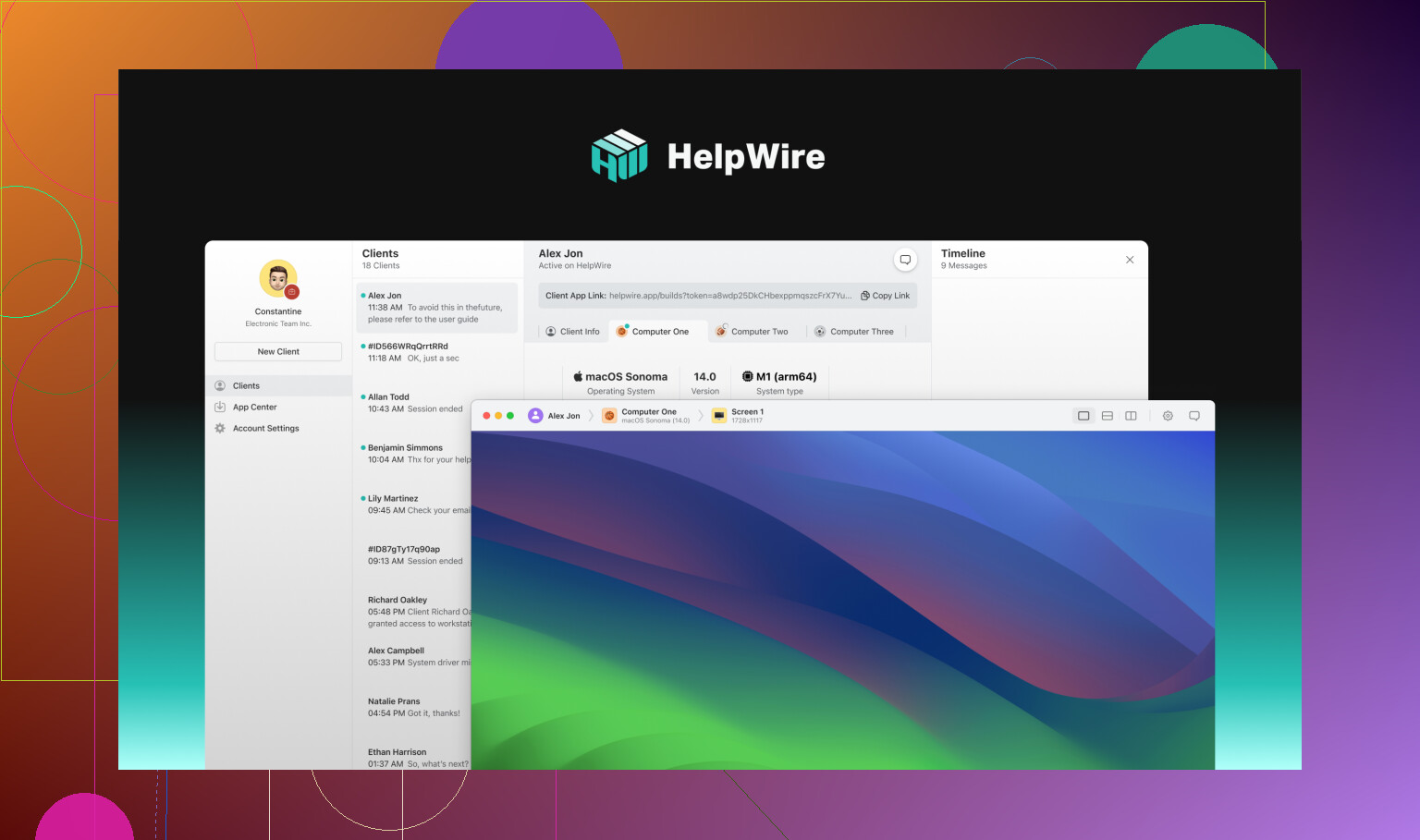Click the App Center download icon

click(x=220, y=407)
